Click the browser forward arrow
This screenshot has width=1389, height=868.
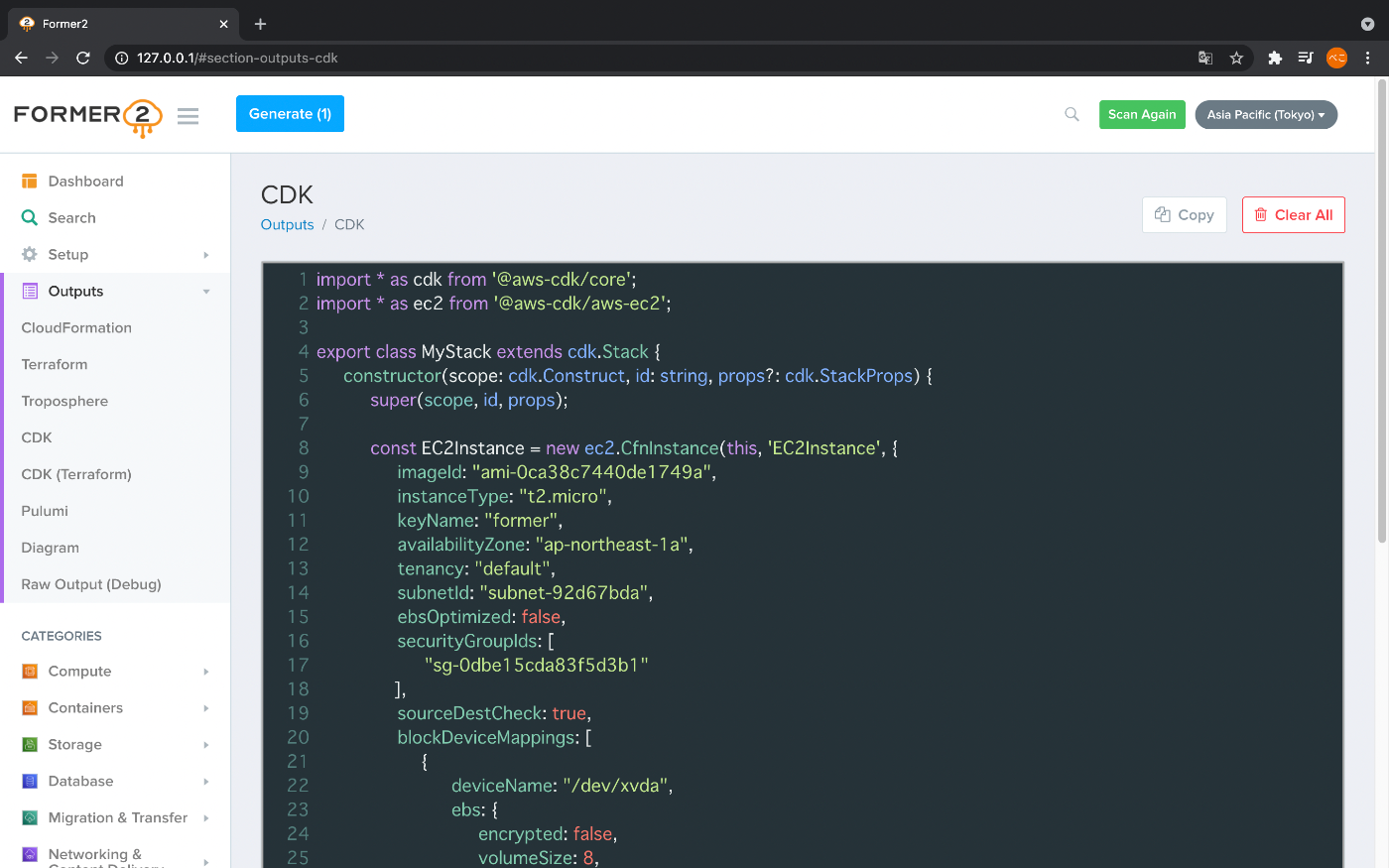tap(52, 58)
